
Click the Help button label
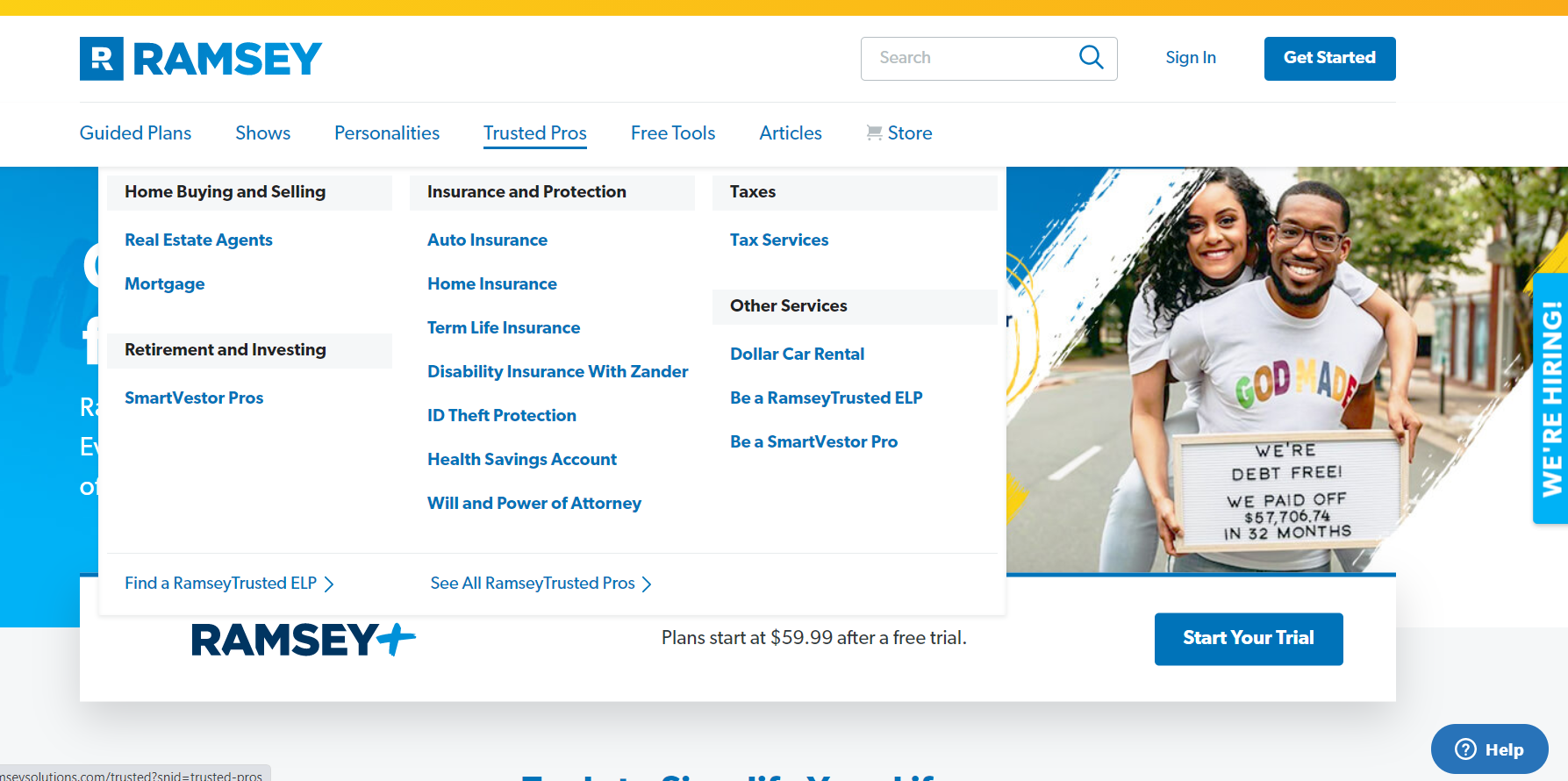1504,749
